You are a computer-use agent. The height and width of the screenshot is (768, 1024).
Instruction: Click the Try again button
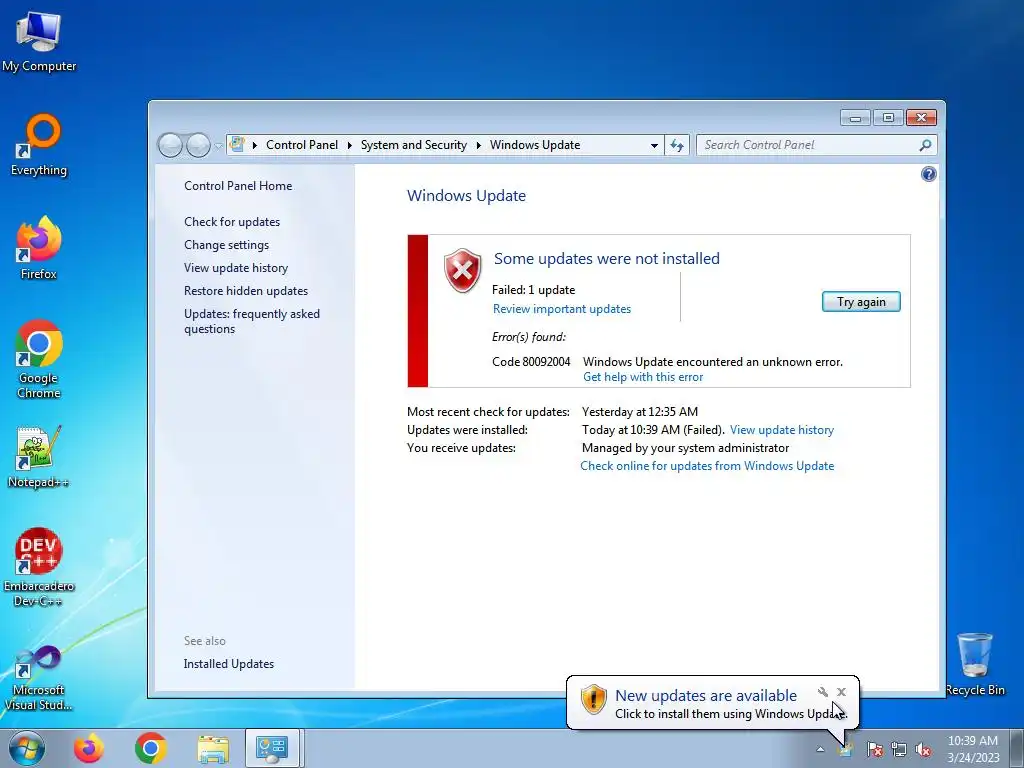[x=861, y=302]
